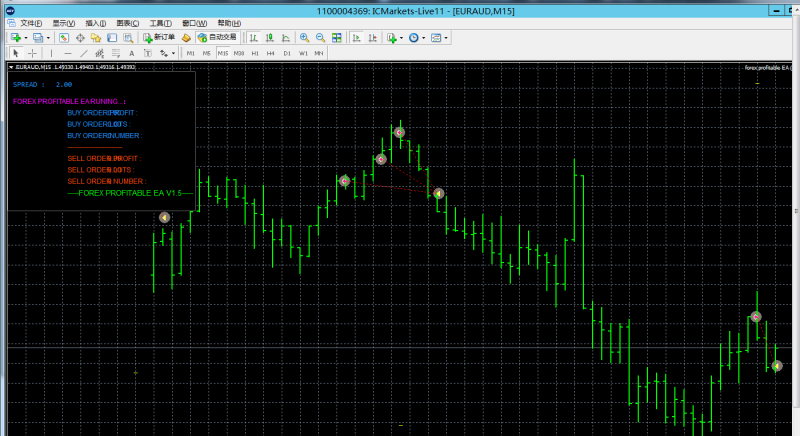
Task: Switch chart to Line Chart mode
Action: 286,38
